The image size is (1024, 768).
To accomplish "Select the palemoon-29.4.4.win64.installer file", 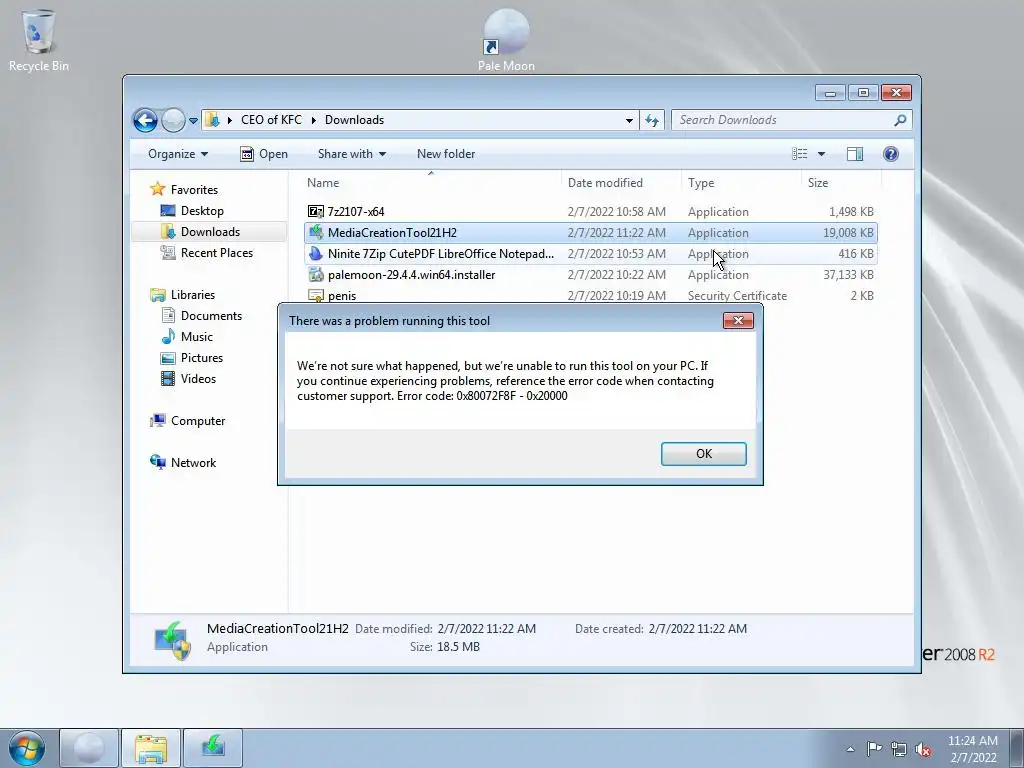I will [x=590, y=275].
